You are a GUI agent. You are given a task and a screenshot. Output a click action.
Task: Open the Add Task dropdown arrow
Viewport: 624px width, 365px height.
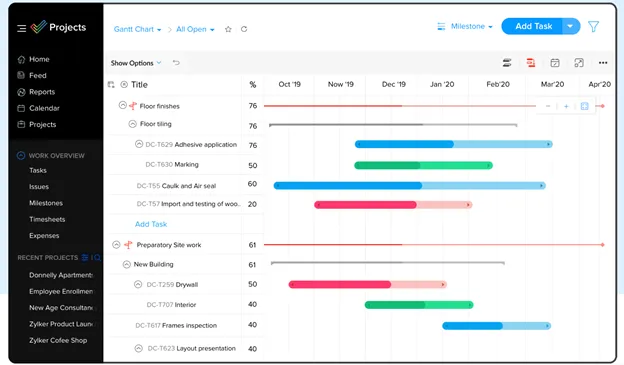570,26
